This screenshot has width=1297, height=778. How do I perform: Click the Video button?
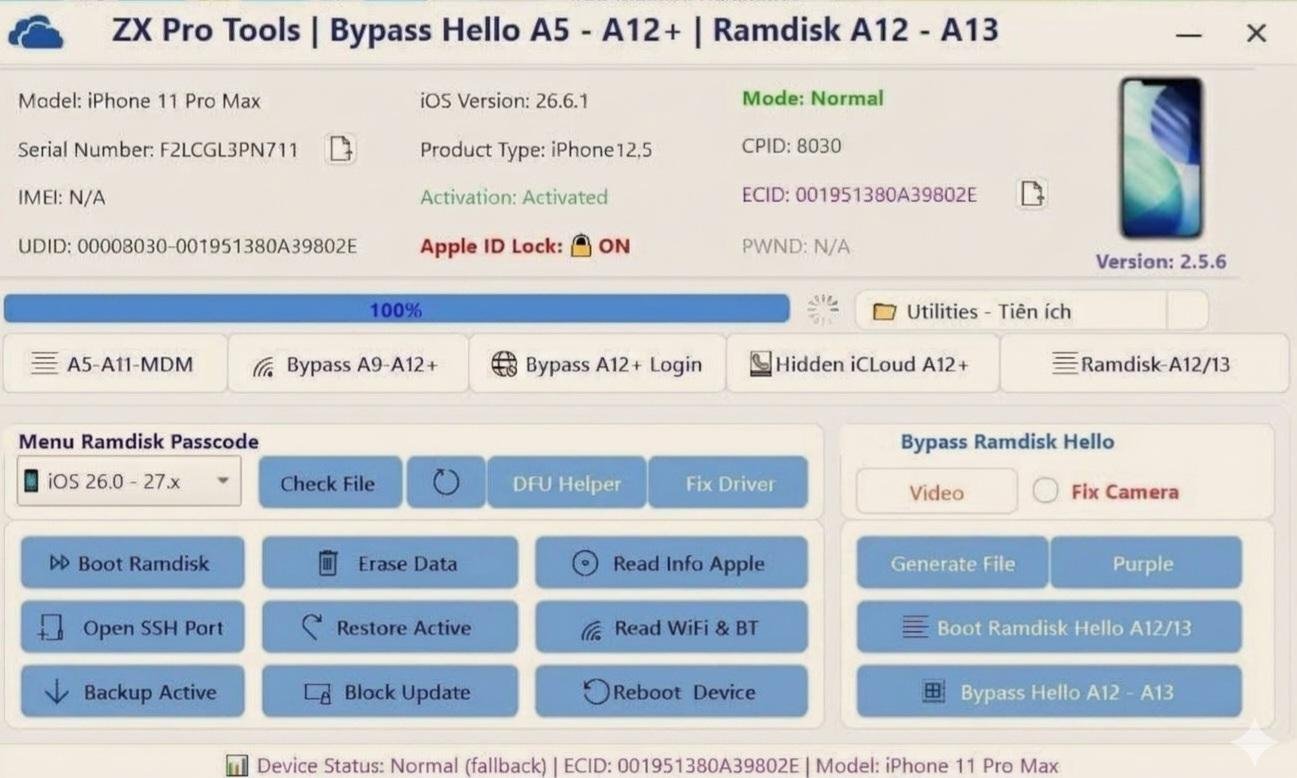coord(937,492)
